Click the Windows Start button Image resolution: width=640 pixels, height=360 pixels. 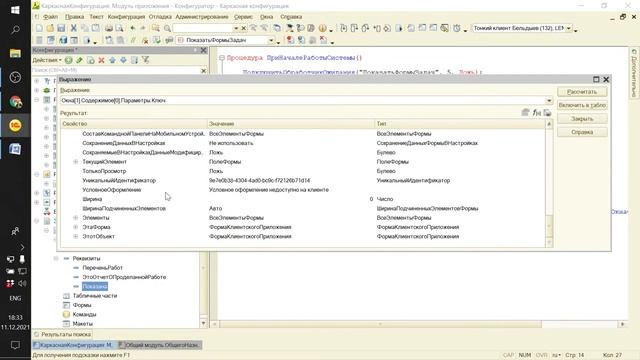tap(15, 10)
